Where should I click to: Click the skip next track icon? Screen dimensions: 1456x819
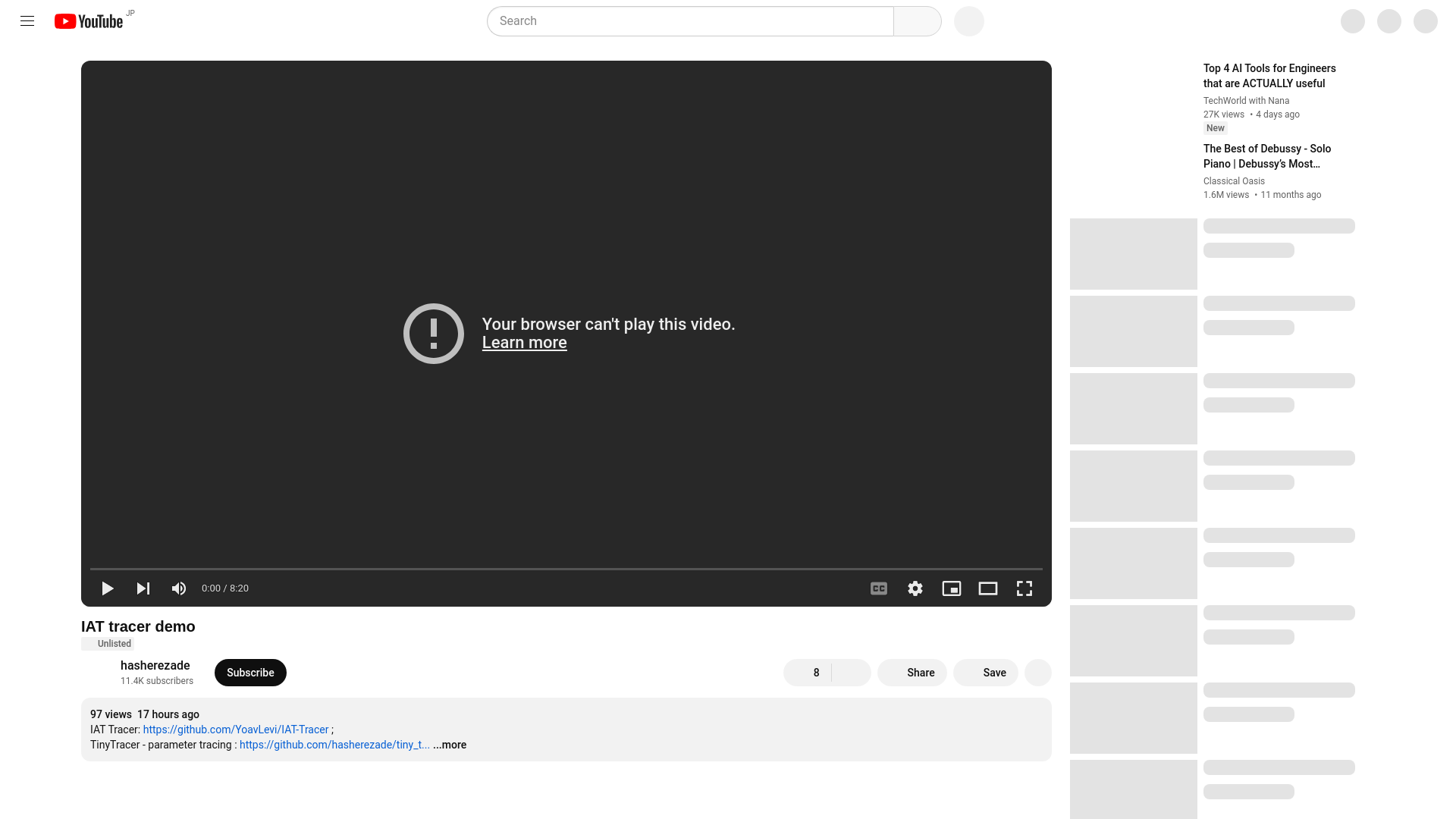pyautogui.click(x=143, y=588)
